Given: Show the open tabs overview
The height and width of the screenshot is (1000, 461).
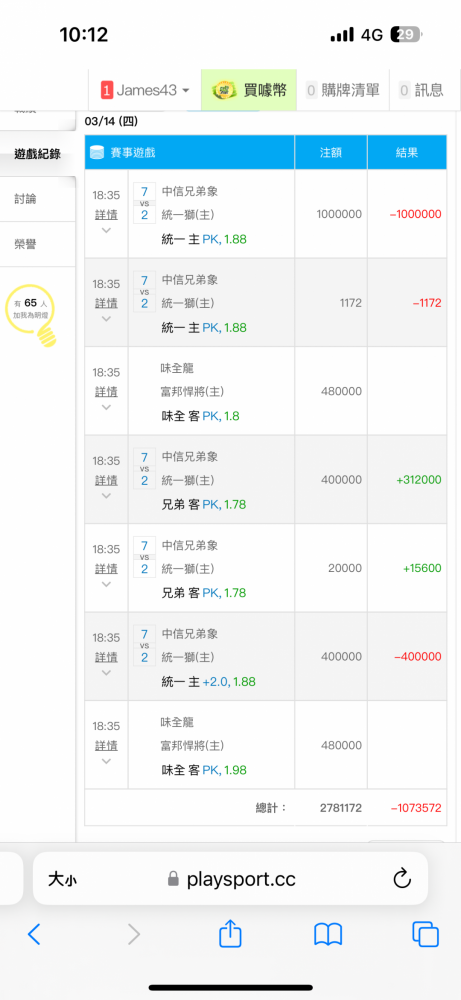Looking at the screenshot, I should pyautogui.click(x=425, y=934).
